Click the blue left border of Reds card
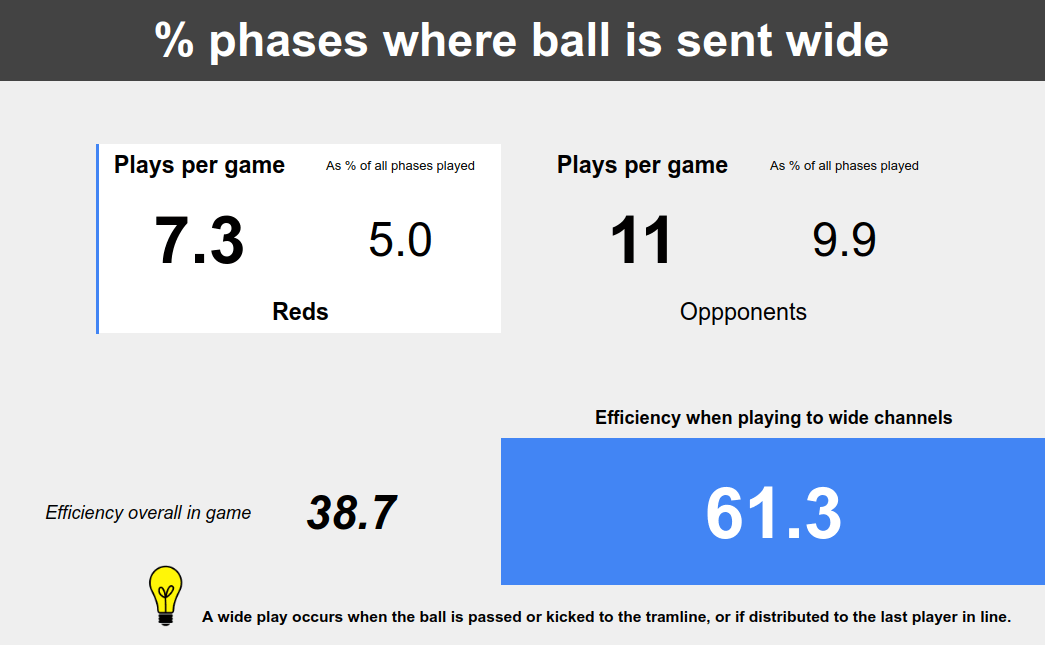This screenshot has height=645, width=1045. pos(97,239)
